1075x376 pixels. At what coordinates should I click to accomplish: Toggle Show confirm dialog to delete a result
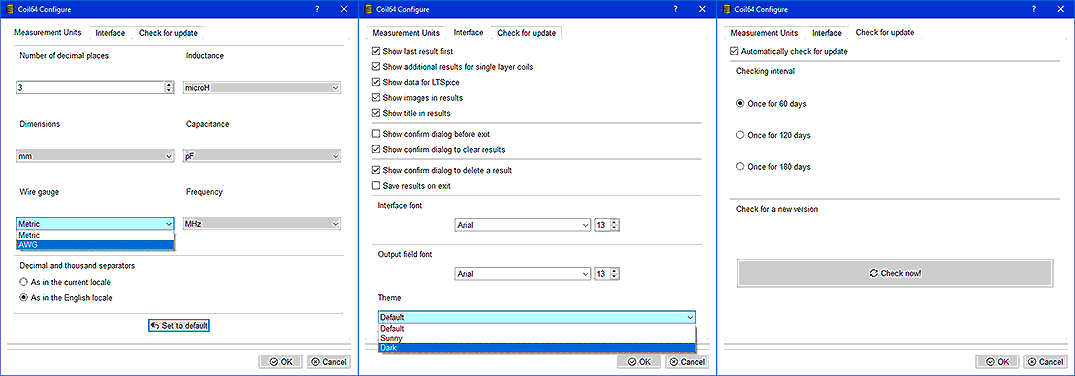pos(442,170)
